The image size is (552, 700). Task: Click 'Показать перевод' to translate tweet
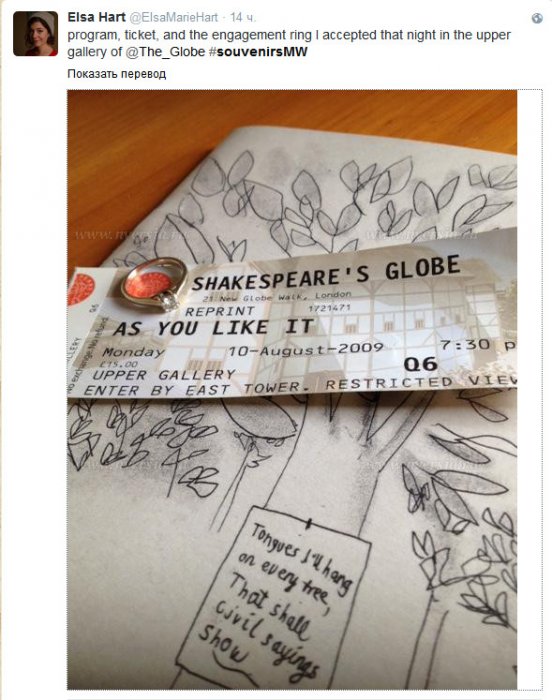(117, 74)
